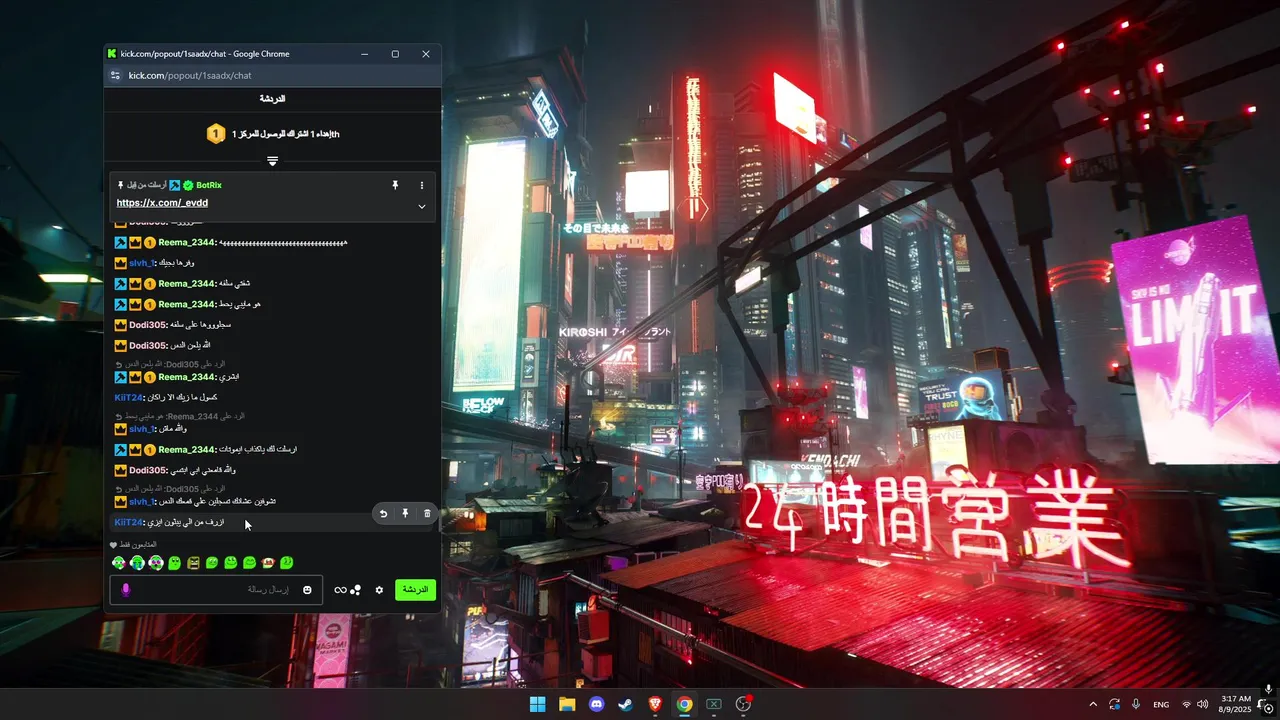Image resolution: width=1280 pixels, height=720 pixels.
Task: Open the site information icon in address bar
Action: pyautogui.click(x=116, y=75)
